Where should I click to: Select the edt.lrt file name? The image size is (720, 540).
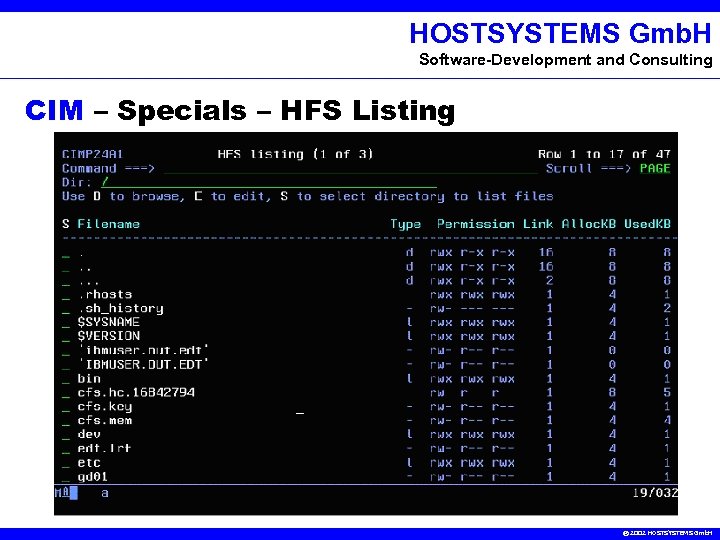click(x=104, y=448)
